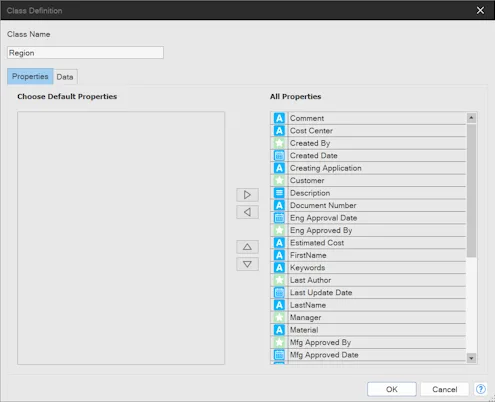The image size is (495, 402).
Task: Click the text icon beside Creating Application
Action: click(279, 168)
